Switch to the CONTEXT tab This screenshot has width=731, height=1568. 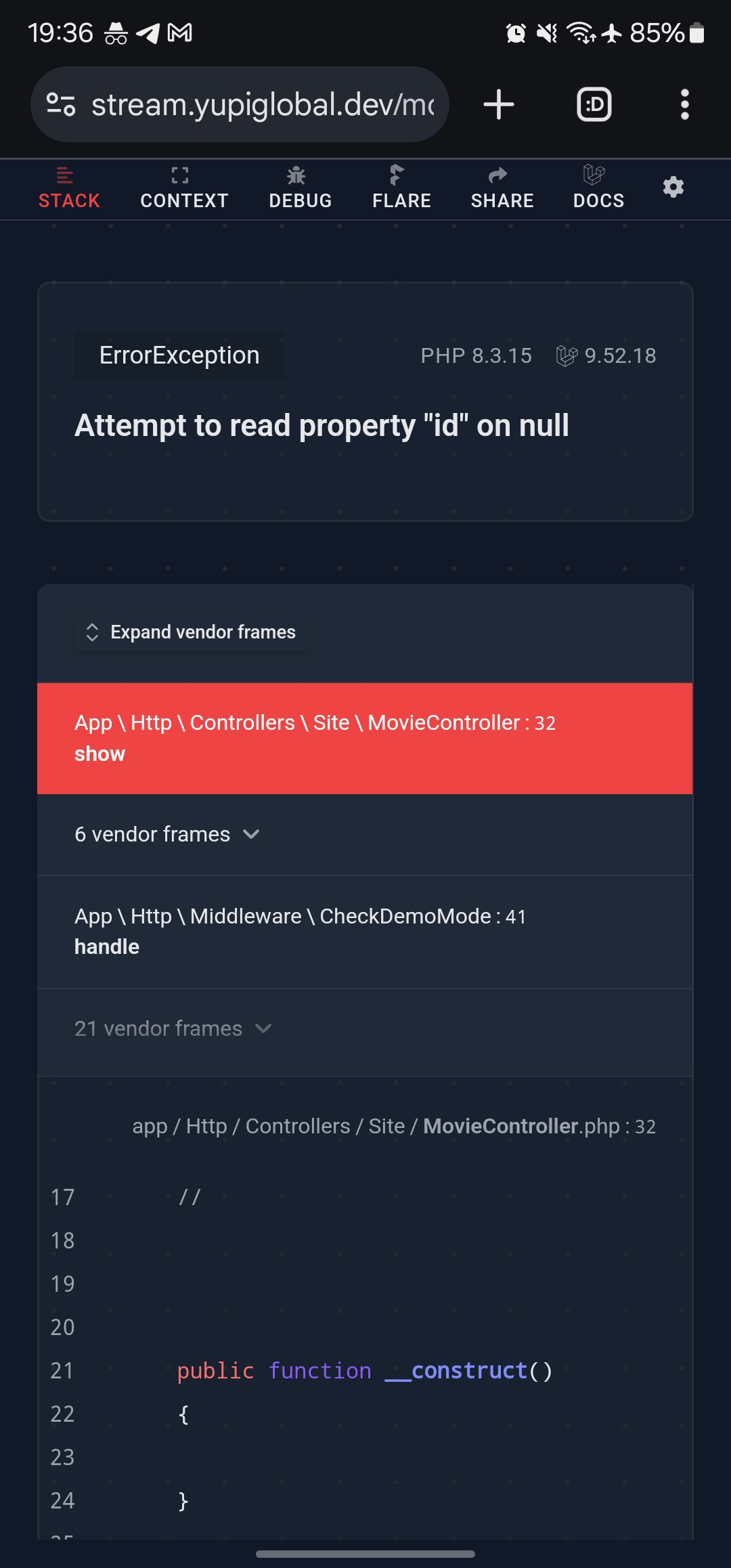(x=184, y=188)
